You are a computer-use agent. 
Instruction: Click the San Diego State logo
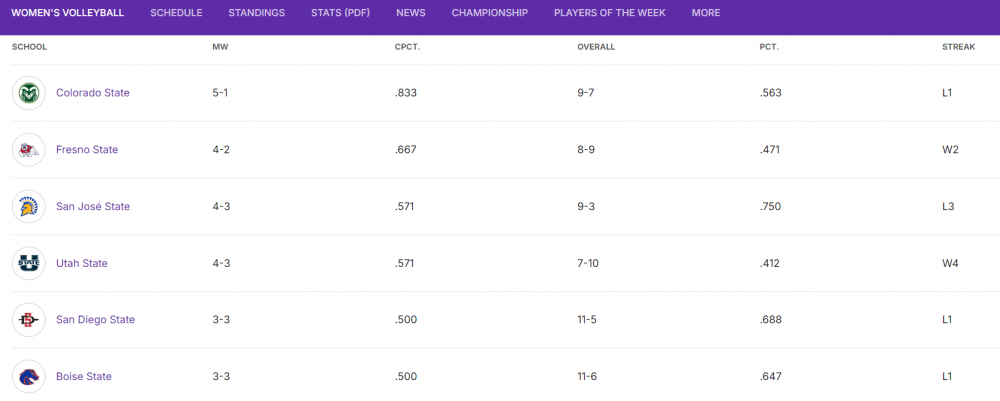tap(29, 320)
